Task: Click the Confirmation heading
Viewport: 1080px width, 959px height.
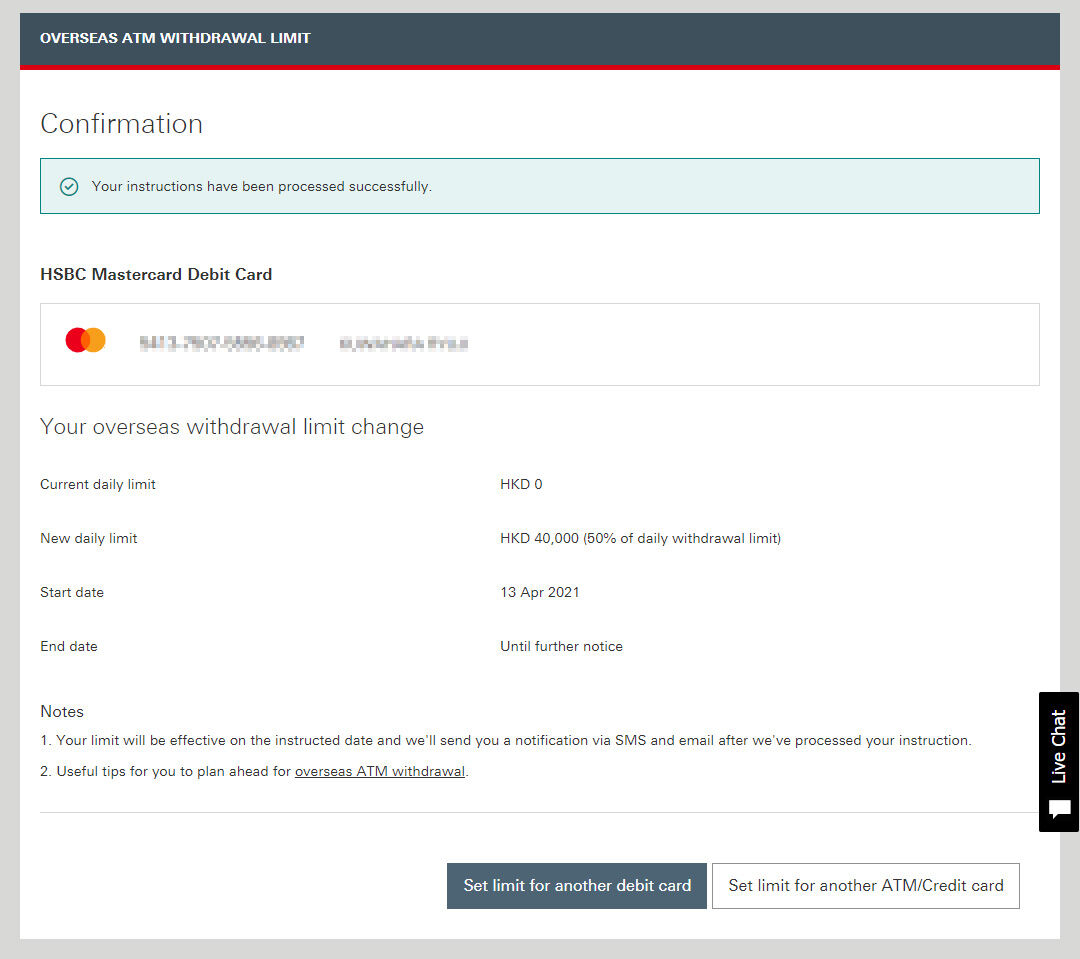Action: [x=121, y=124]
